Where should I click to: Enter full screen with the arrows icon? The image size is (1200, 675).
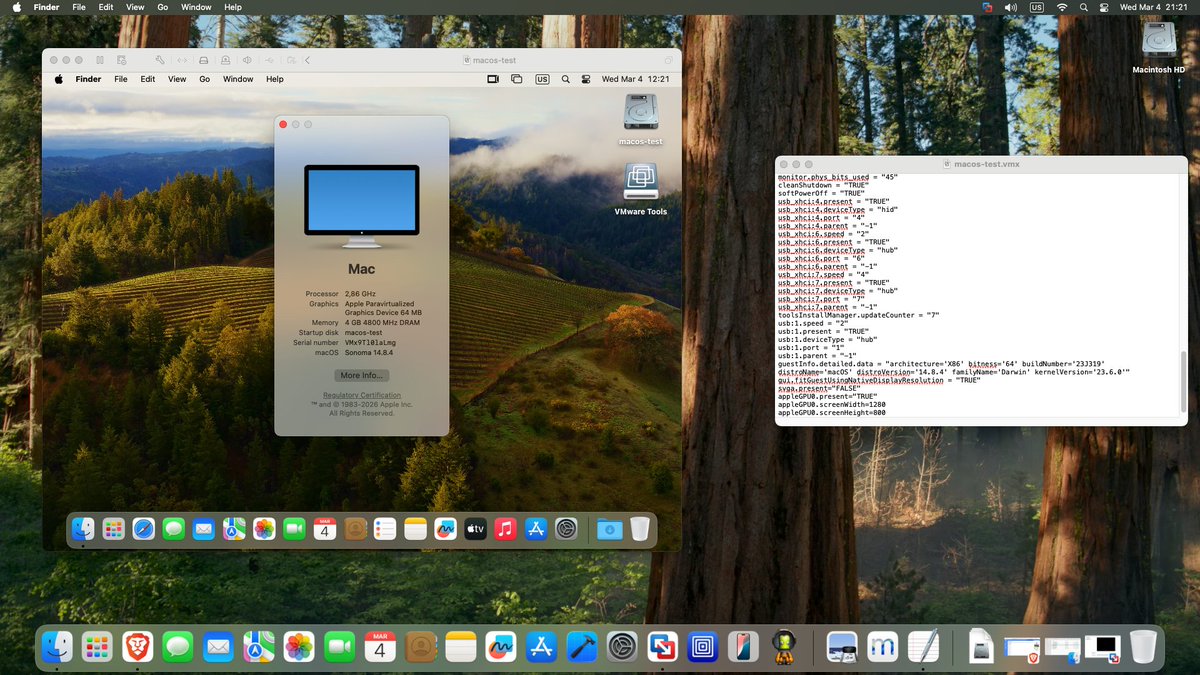[x=183, y=60]
